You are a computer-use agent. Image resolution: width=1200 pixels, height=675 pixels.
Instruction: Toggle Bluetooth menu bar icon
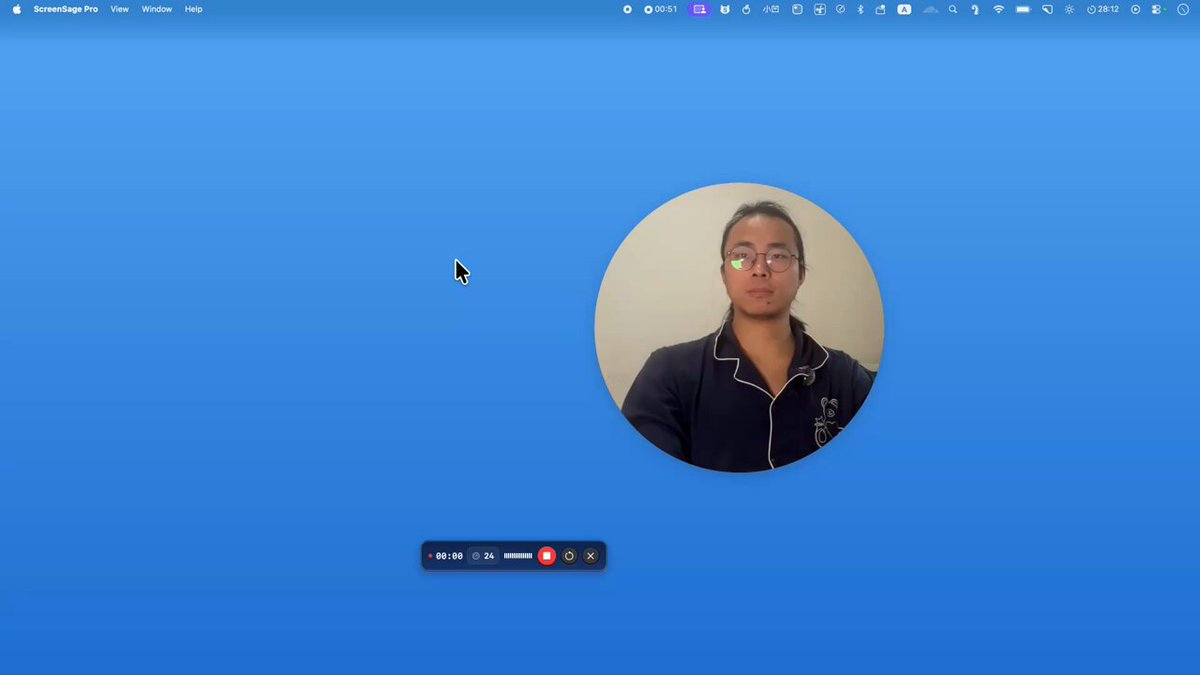click(x=861, y=9)
